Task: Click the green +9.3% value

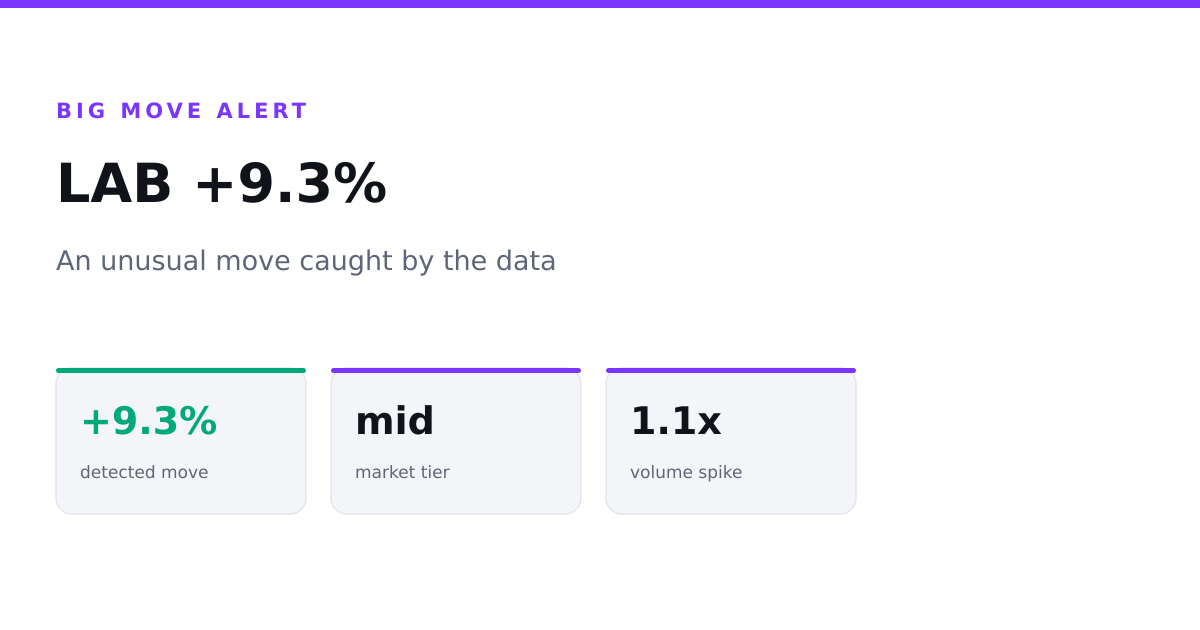Action: point(148,421)
